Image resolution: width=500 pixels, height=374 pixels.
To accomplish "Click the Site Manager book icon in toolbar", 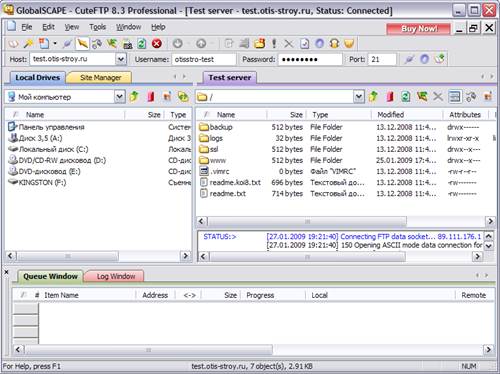I will point(13,44).
